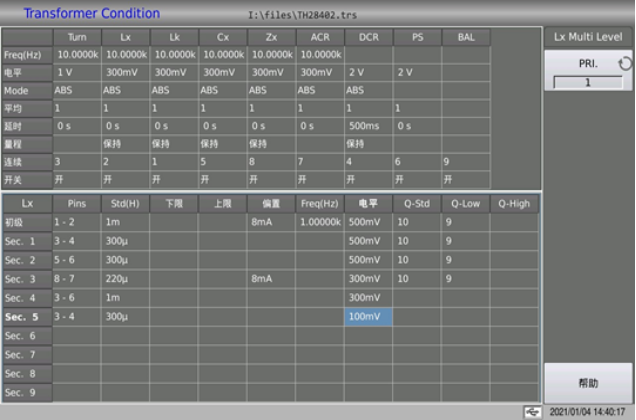Click the highlighted 100mV level cell
Viewport: 636px width, 420px height.
[368, 316]
